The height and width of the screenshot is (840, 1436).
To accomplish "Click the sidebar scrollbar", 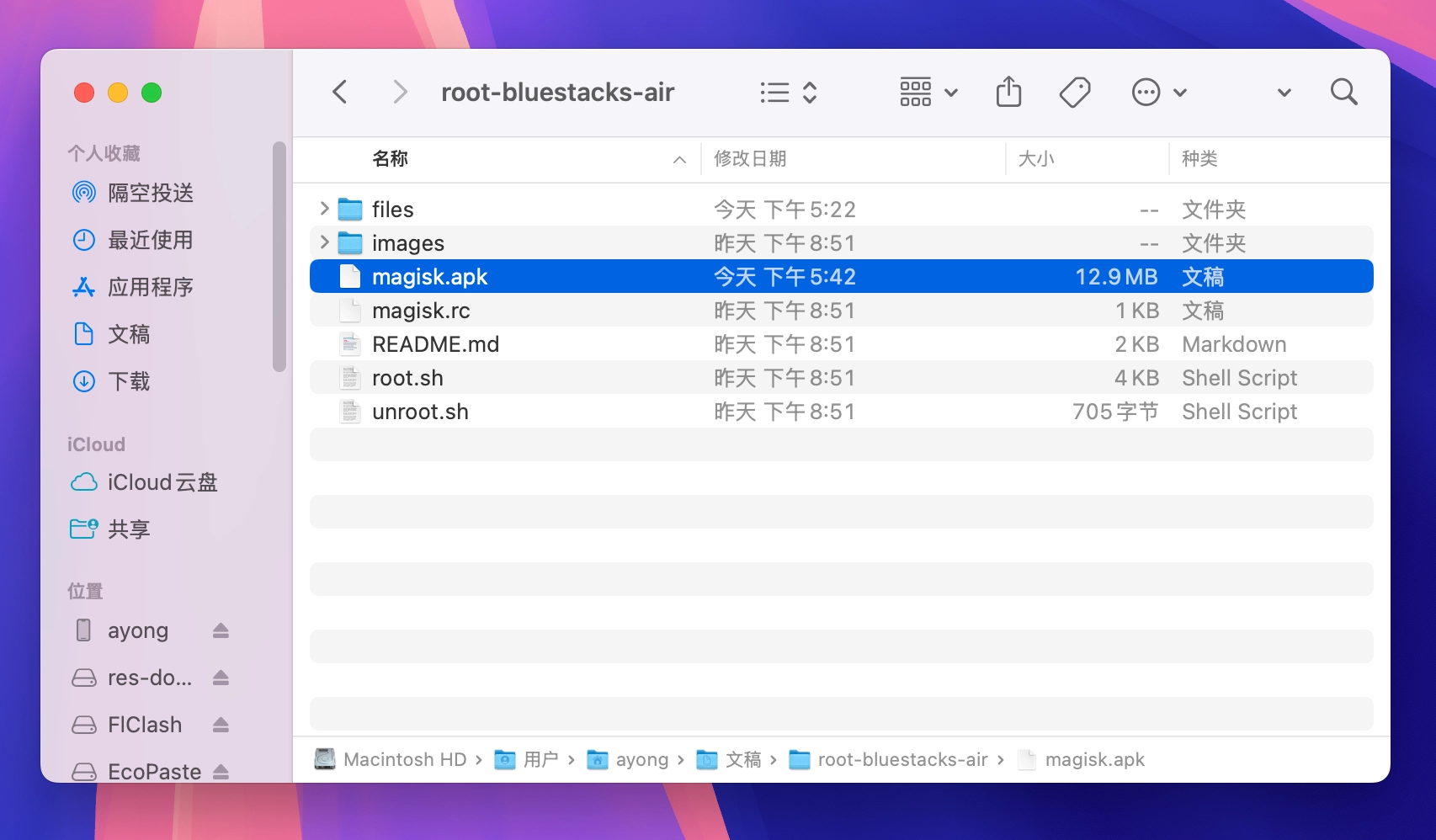I will click(279, 257).
